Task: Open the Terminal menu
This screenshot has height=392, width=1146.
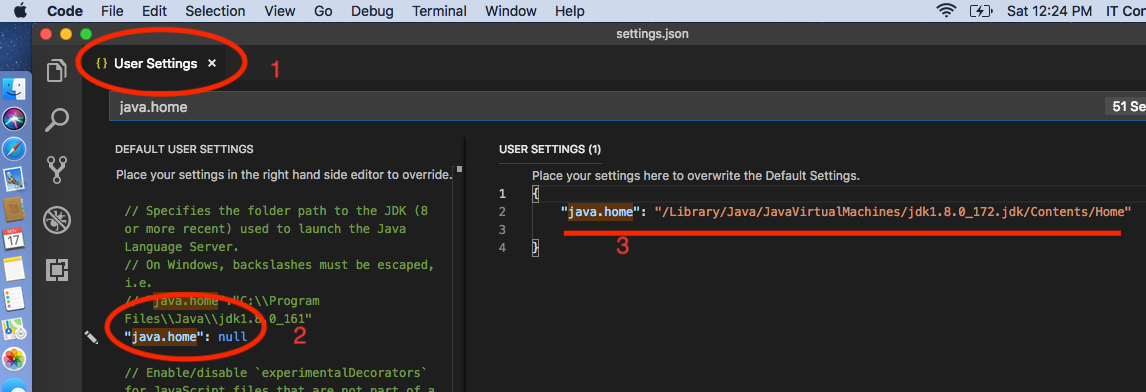Action: [x=439, y=11]
